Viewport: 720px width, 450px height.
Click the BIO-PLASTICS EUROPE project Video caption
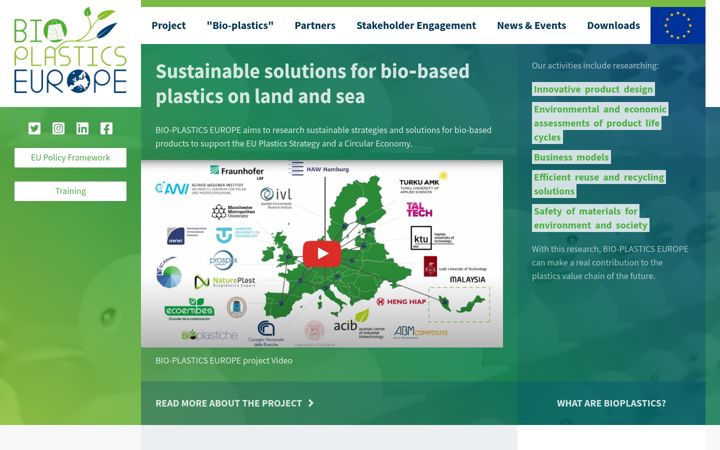224,360
